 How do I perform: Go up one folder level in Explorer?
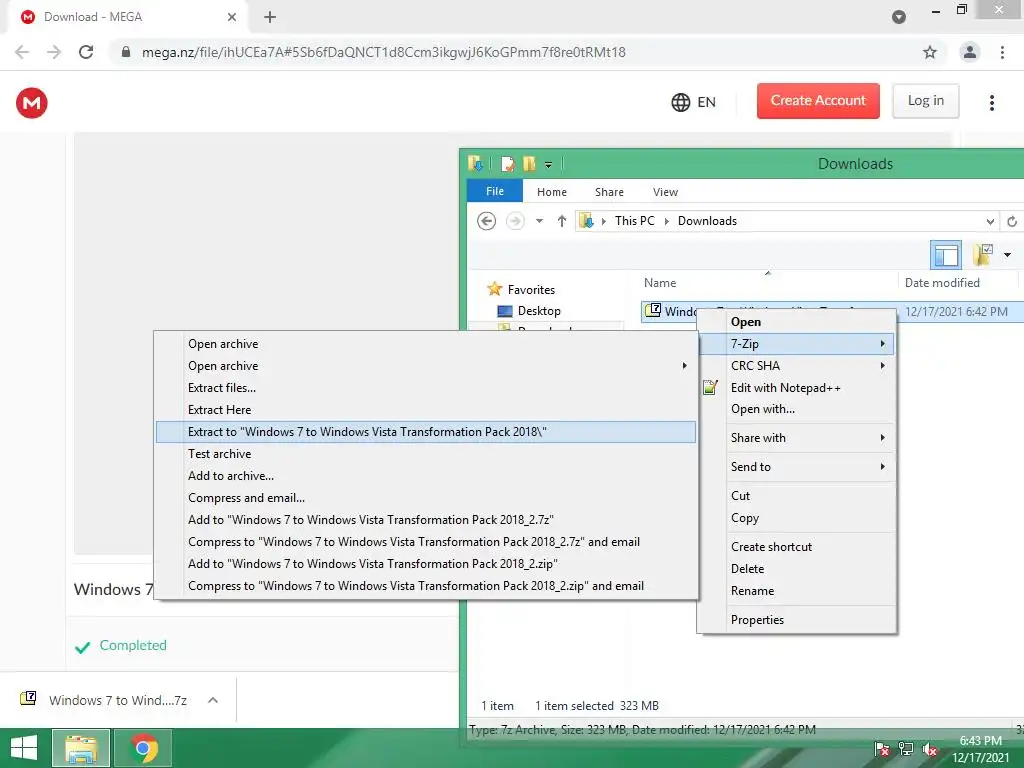(x=562, y=221)
